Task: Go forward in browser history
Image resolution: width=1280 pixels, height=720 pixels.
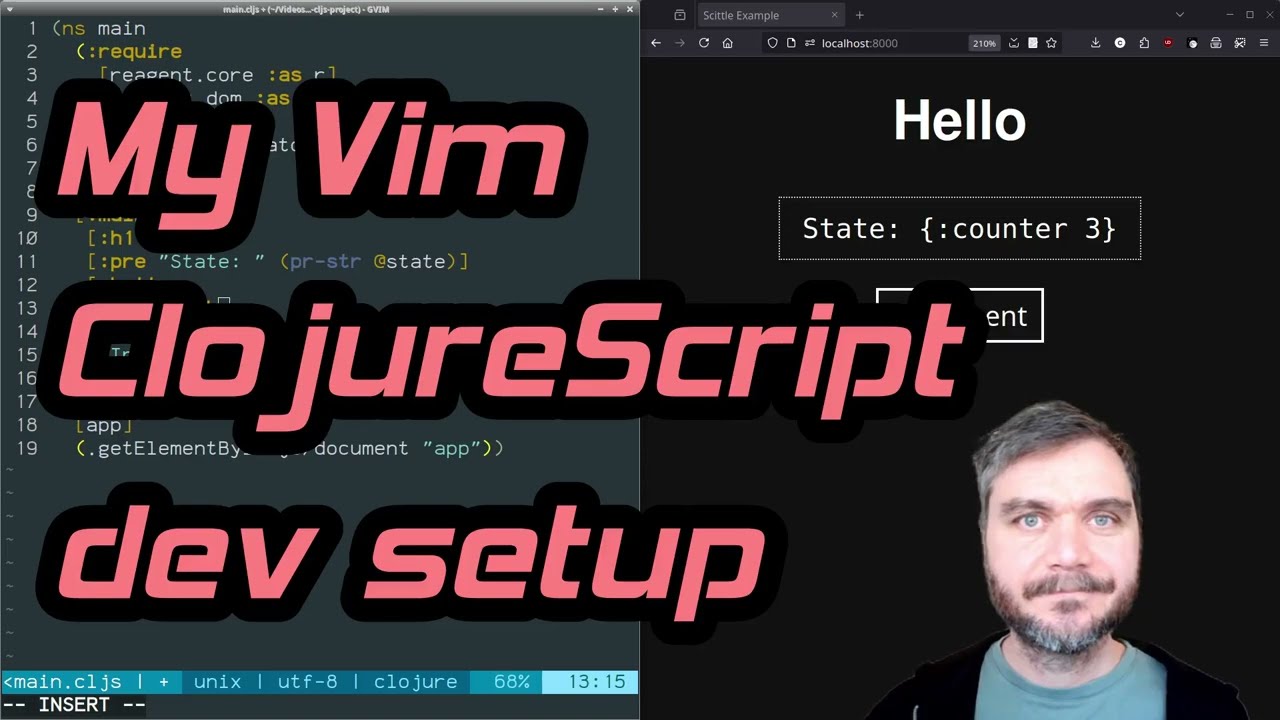Action: (x=680, y=43)
